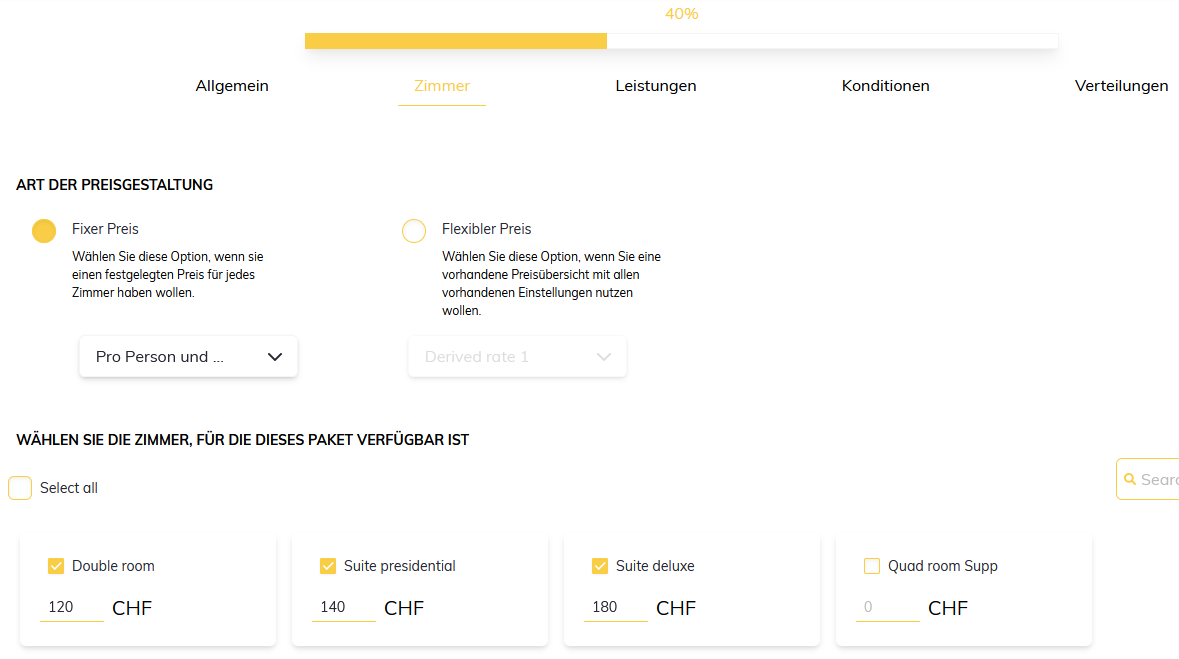
Task: Enable the Quad room Supp checkbox
Action: click(x=872, y=566)
